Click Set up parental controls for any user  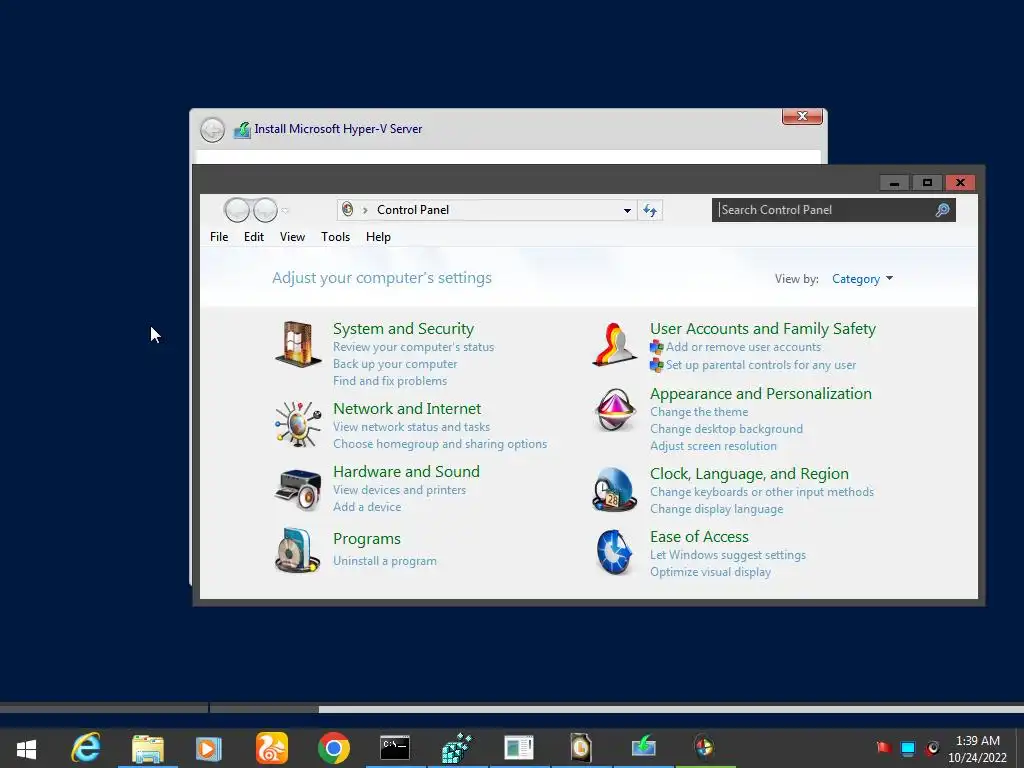click(x=761, y=365)
